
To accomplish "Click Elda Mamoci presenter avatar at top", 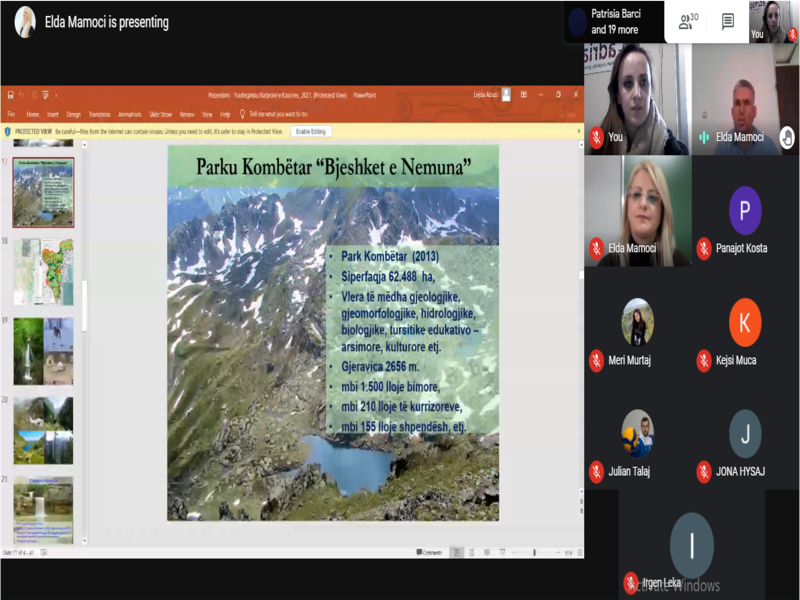I will tap(24, 22).
